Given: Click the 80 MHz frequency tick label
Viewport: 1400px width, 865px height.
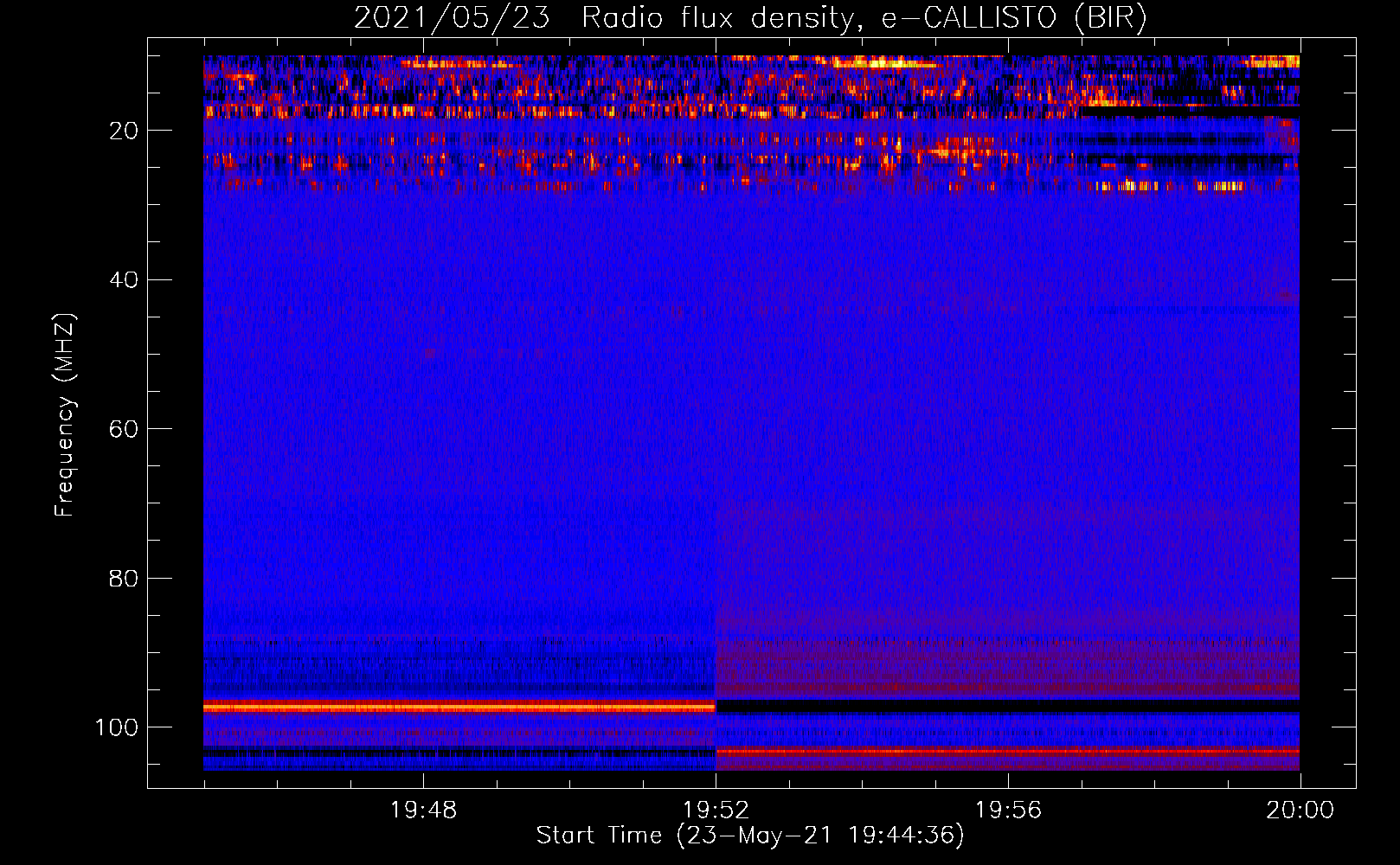Looking at the screenshot, I should [124, 578].
